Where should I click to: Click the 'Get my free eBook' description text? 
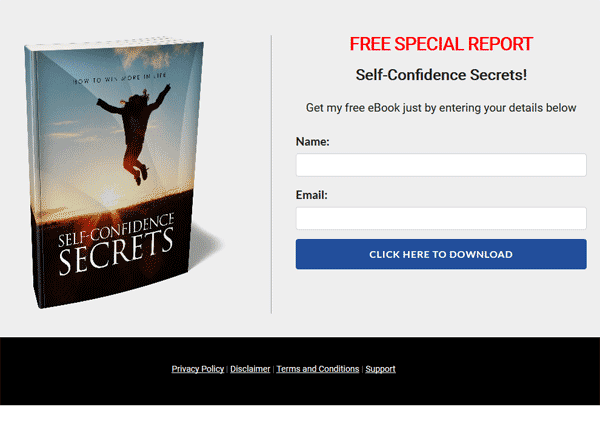(x=441, y=108)
